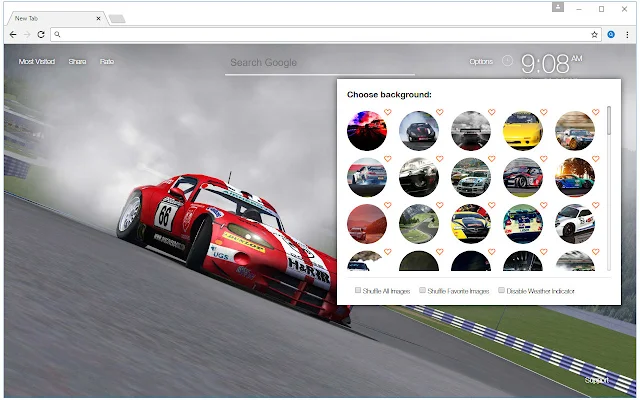Click the Search Google field
The image size is (640, 400).
tap(320, 63)
